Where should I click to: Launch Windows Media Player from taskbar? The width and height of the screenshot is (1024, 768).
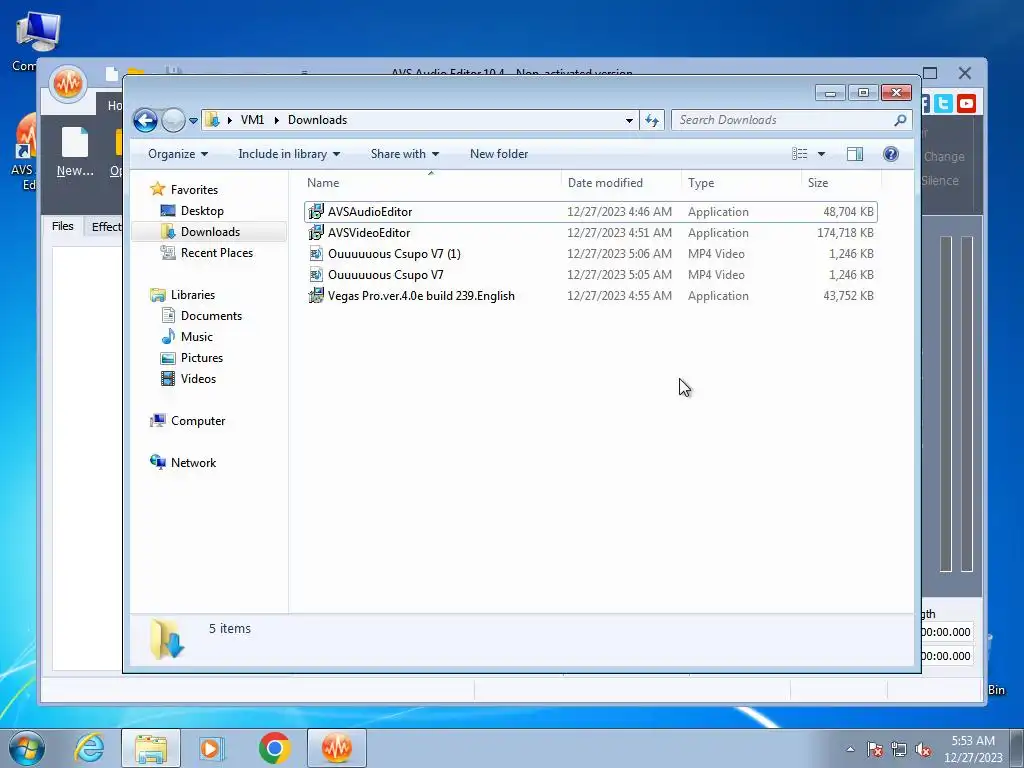click(212, 748)
